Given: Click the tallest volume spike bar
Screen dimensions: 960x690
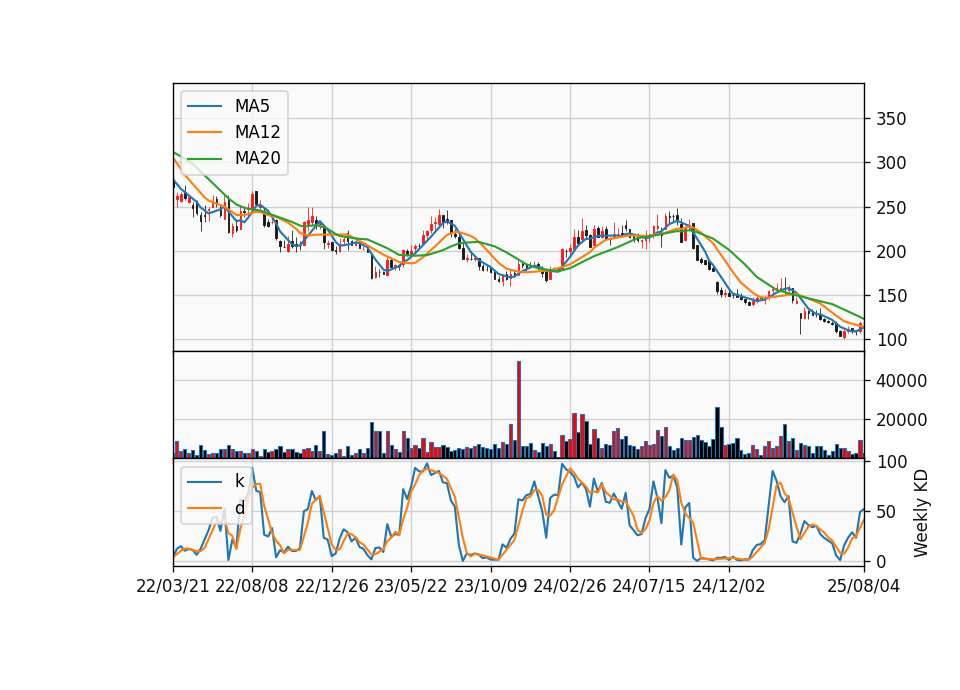Looking at the screenshot, I should pyautogui.click(x=519, y=410).
